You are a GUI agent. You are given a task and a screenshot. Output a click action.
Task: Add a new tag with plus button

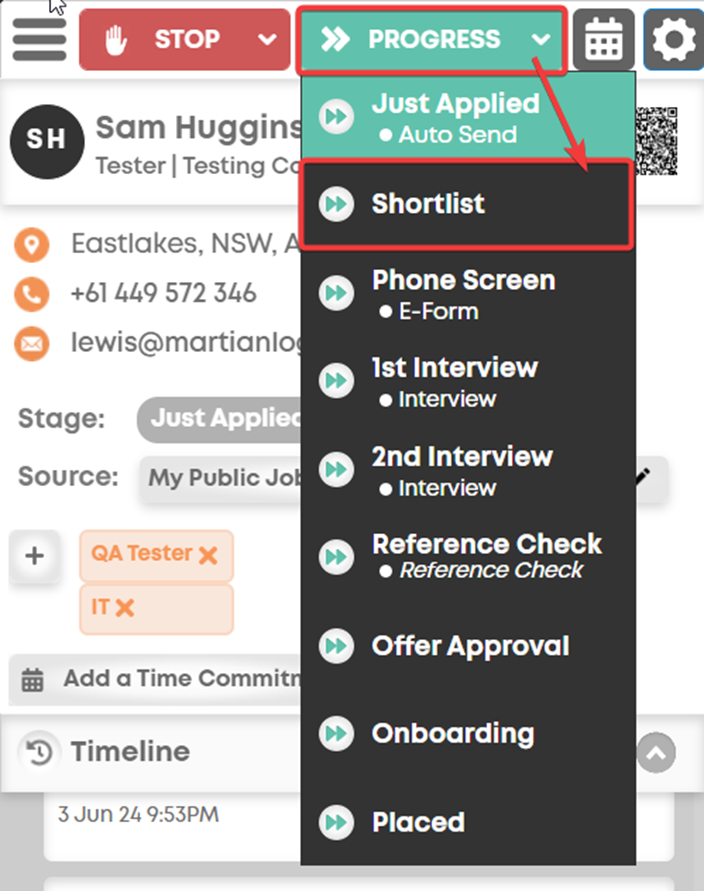(x=35, y=556)
